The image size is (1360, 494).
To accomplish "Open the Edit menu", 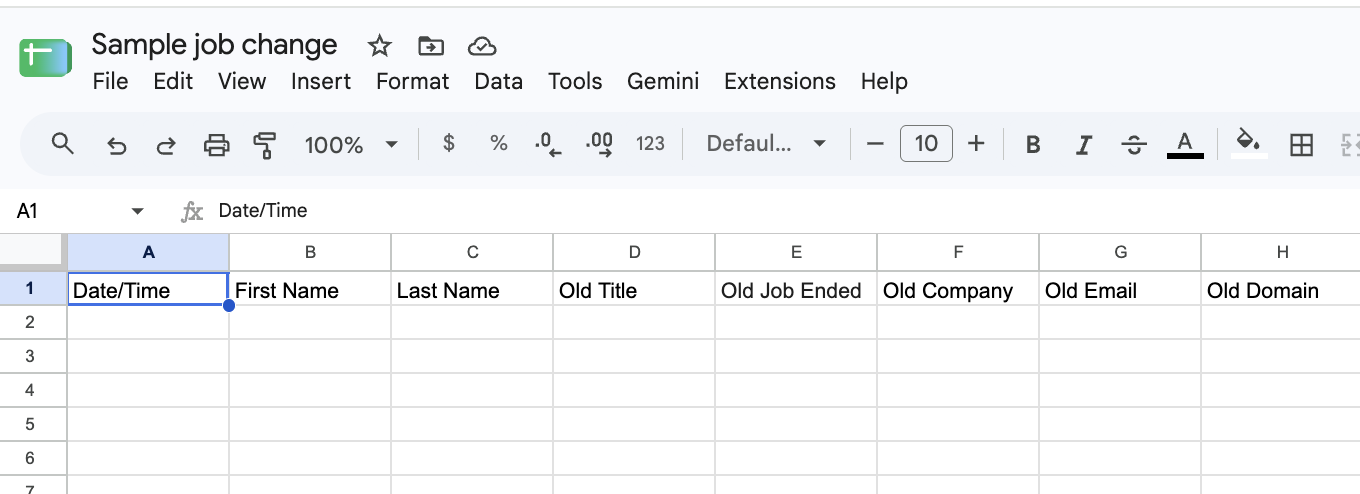I will click(x=173, y=81).
